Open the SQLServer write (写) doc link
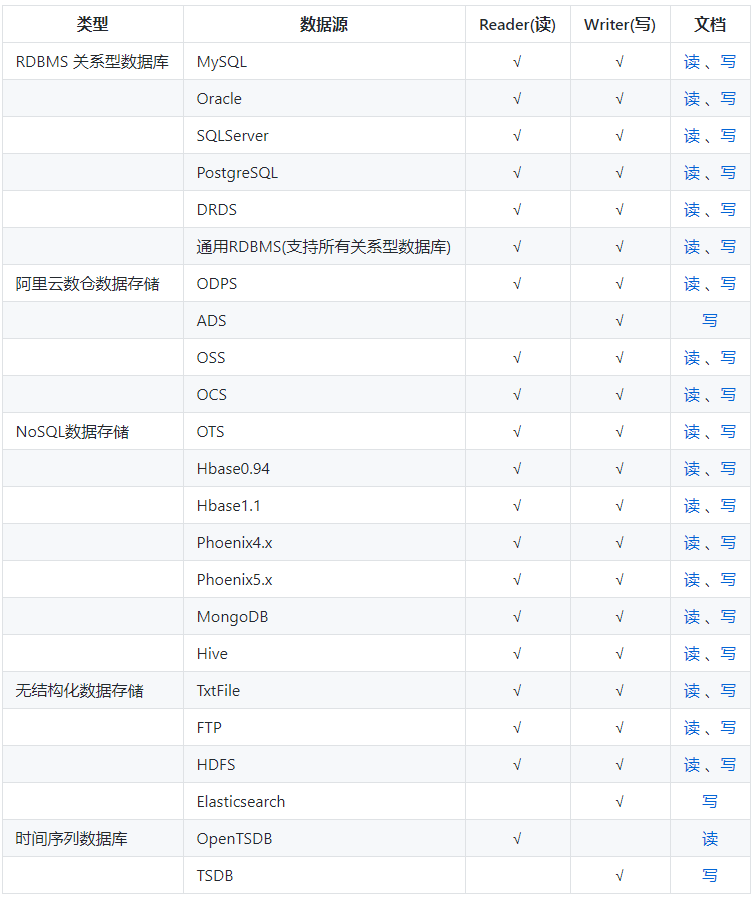Viewport: 754px width, 898px height. (728, 136)
